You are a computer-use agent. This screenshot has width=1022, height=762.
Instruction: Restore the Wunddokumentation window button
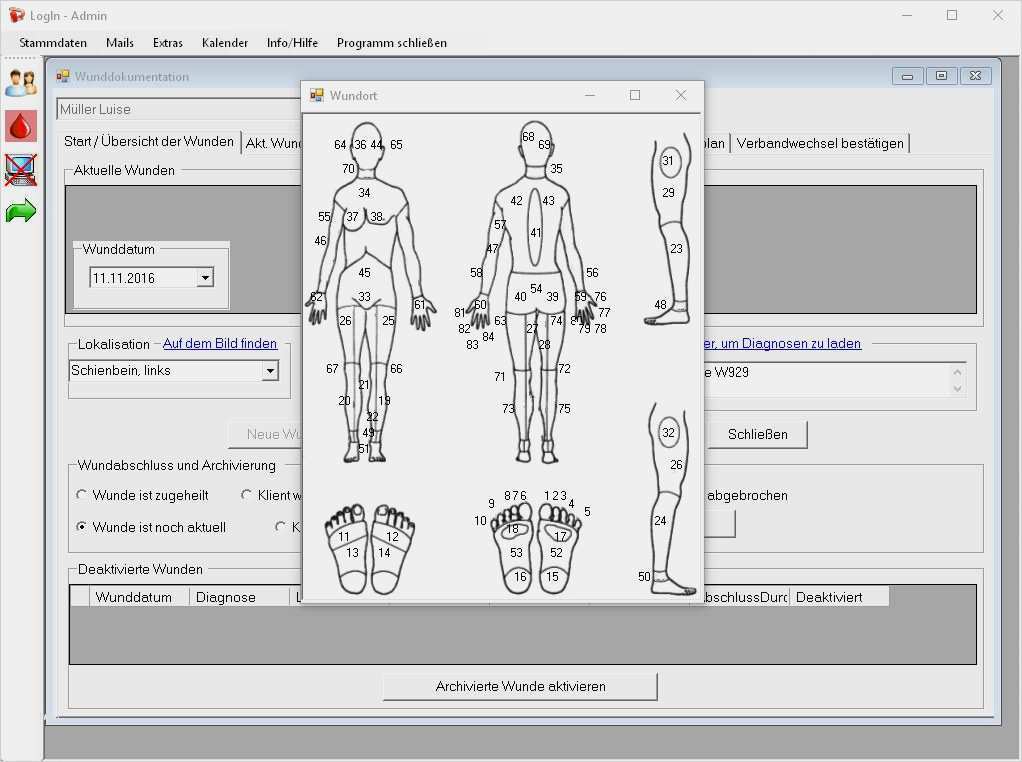pos(941,76)
